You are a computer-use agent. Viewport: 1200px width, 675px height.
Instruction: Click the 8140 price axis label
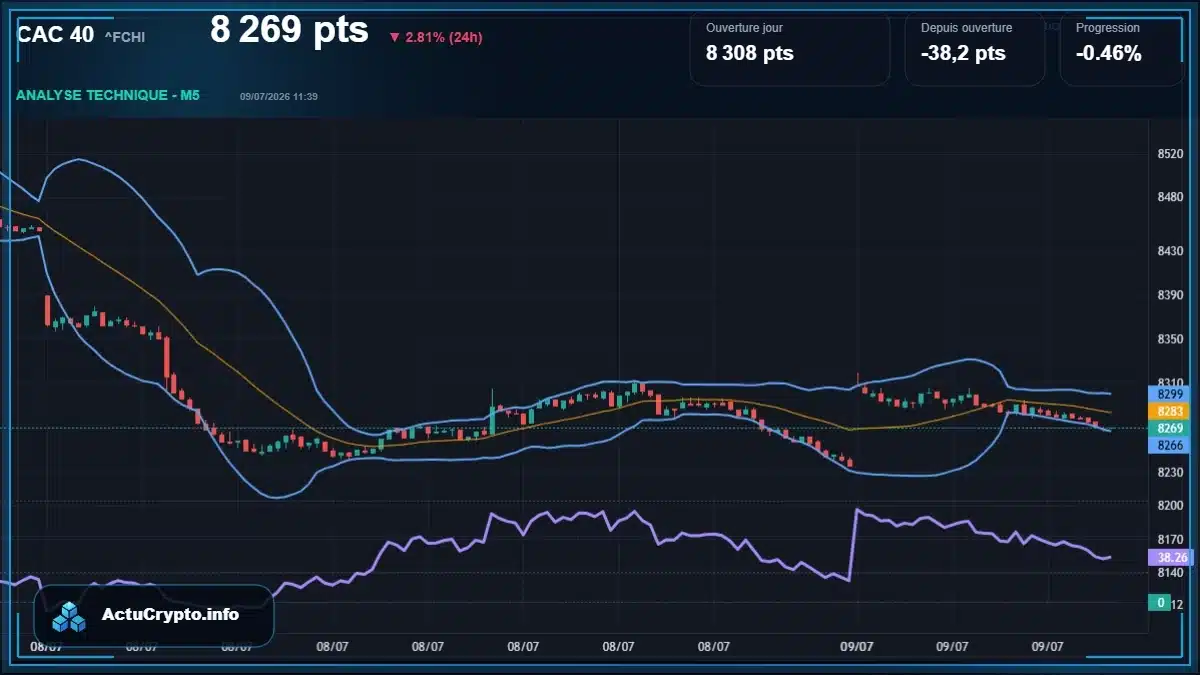[x=1170, y=572]
